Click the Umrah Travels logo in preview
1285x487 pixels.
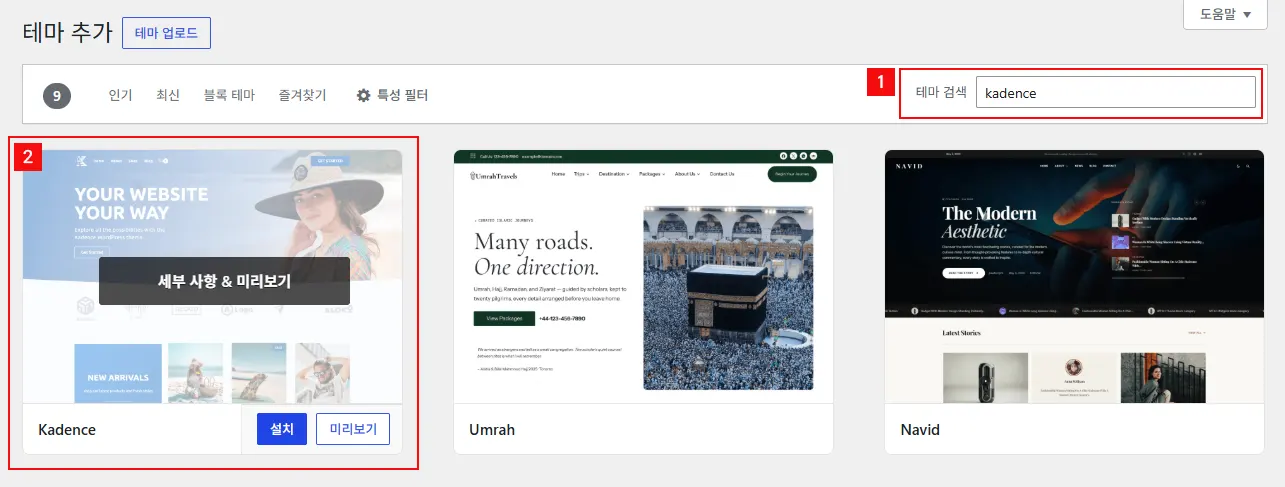[x=494, y=174]
